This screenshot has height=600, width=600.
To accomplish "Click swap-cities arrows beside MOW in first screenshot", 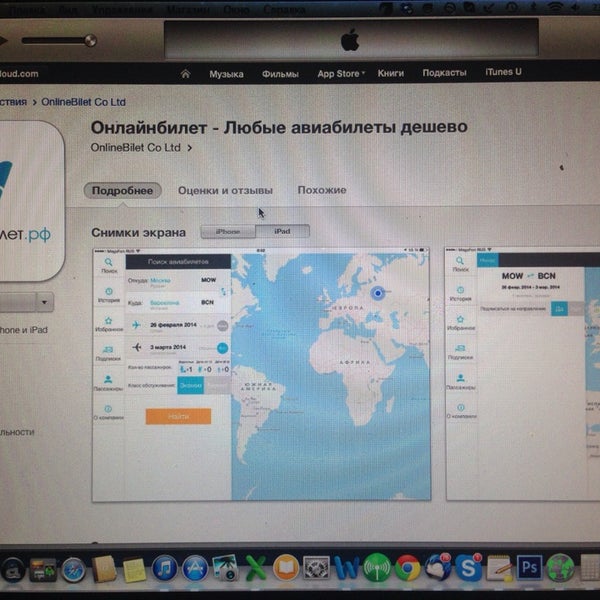I will [x=224, y=292].
